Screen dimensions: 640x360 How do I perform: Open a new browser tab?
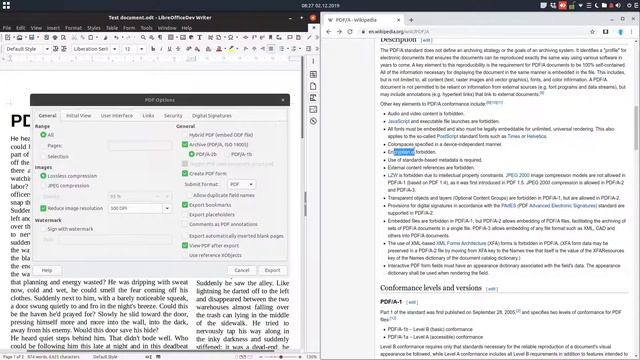[411, 20]
